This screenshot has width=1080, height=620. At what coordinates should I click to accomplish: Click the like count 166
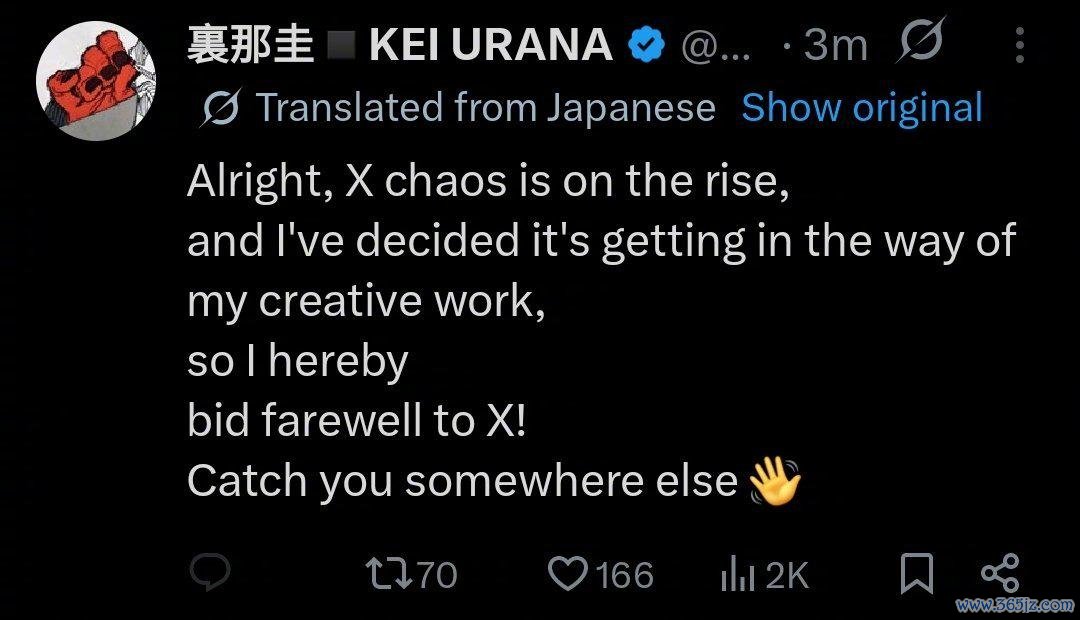[x=624, y=575]
